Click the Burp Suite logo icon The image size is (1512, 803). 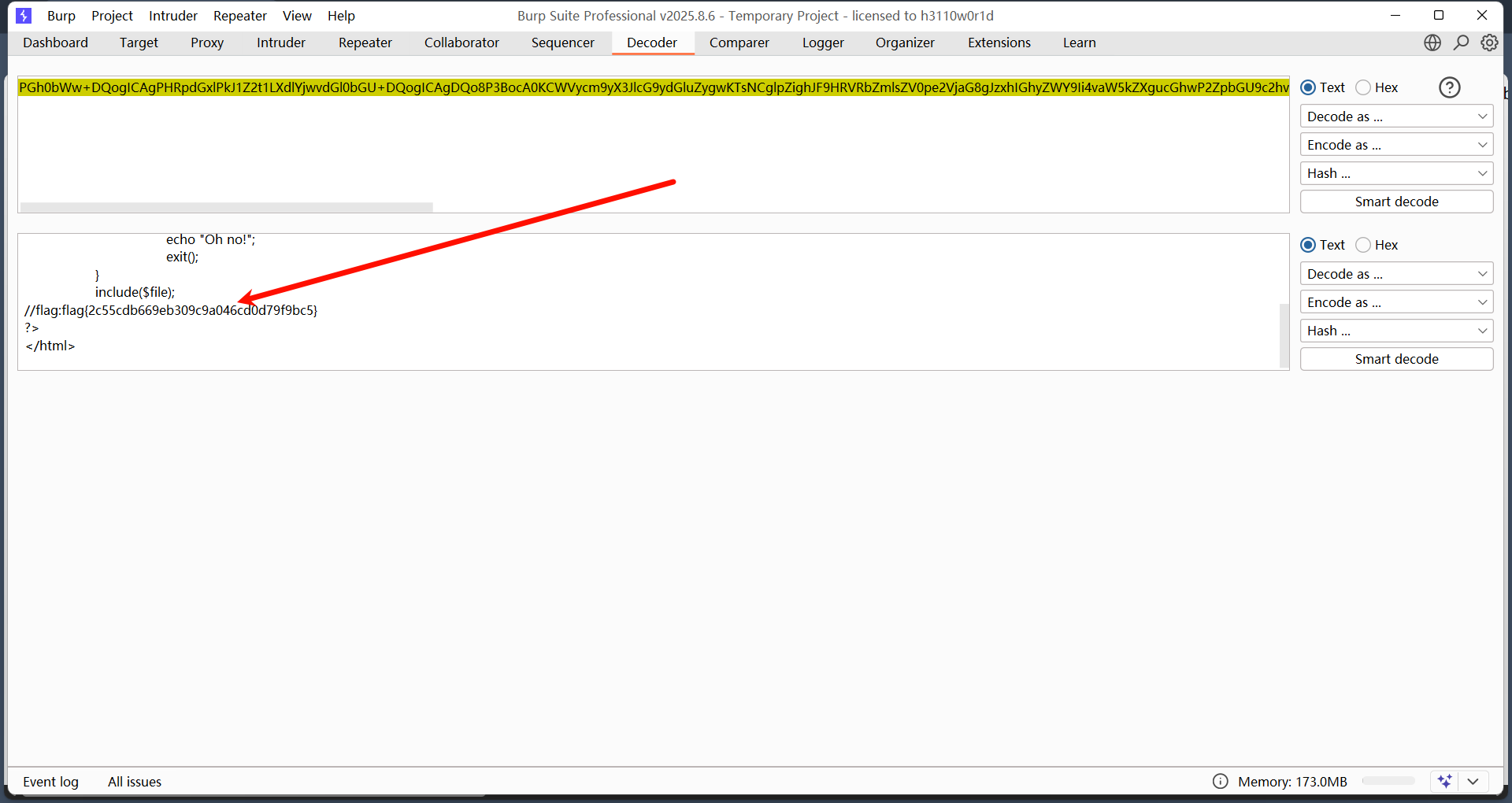[24, 16]
